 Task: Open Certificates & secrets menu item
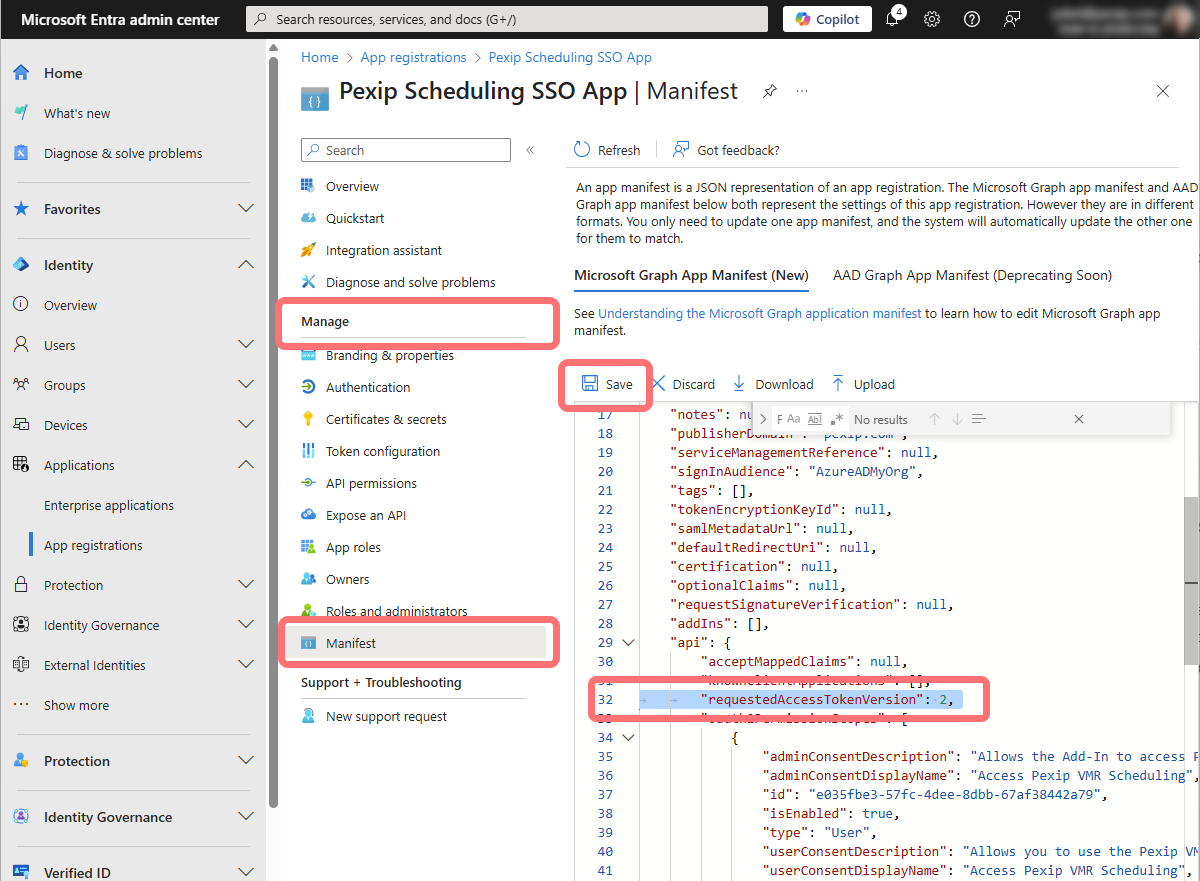[x=386, y=419]
